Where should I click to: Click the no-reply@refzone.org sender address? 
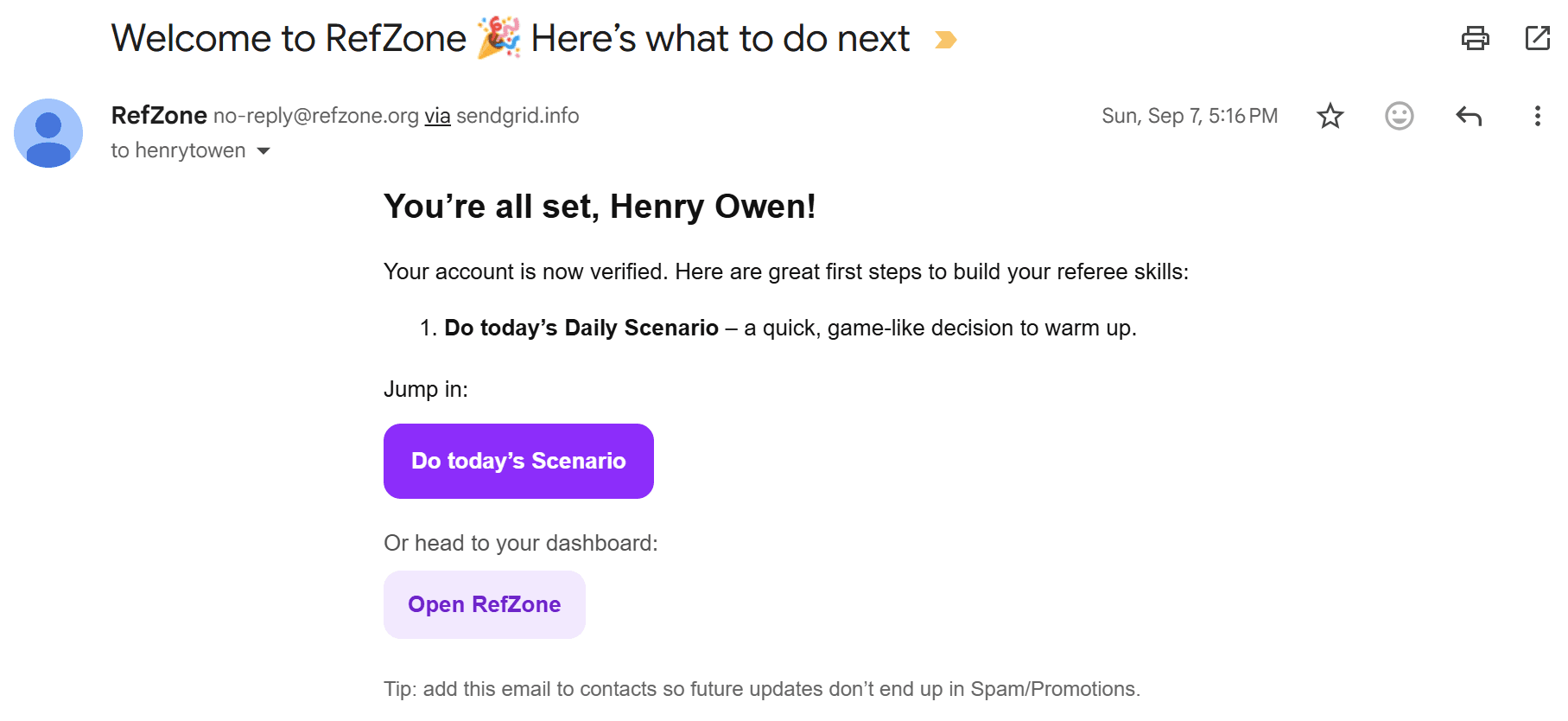coord(315,116)
